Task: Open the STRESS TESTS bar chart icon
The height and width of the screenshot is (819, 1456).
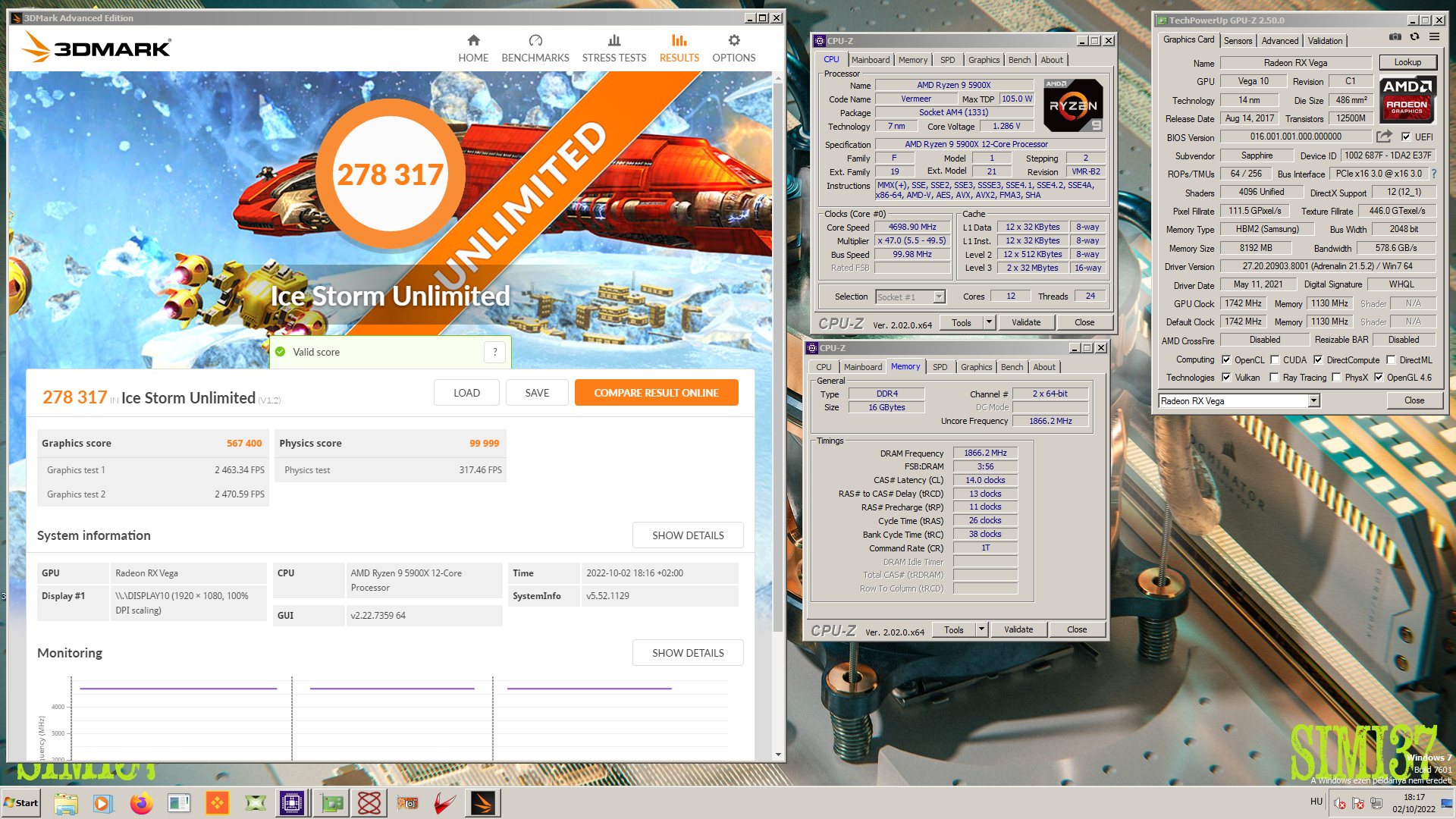Action: [614, 40]
